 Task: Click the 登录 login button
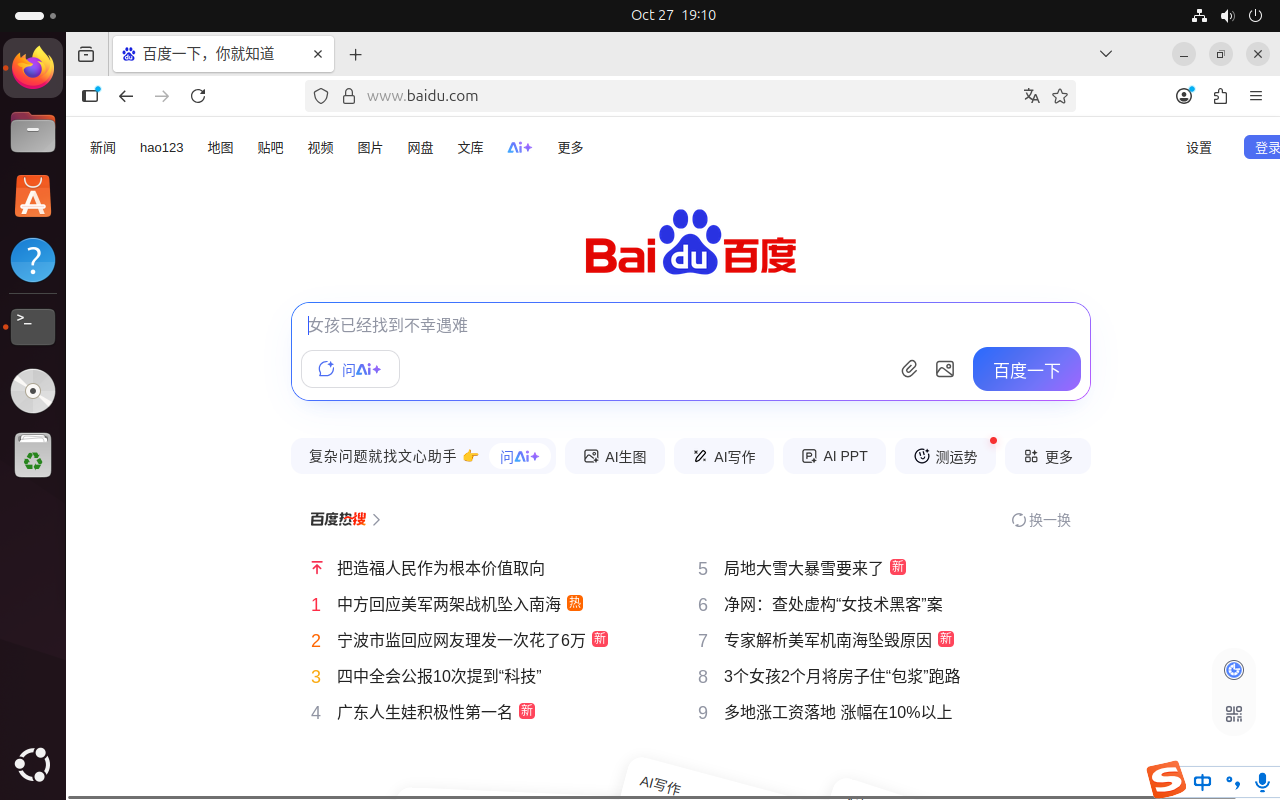[1263, 147]
